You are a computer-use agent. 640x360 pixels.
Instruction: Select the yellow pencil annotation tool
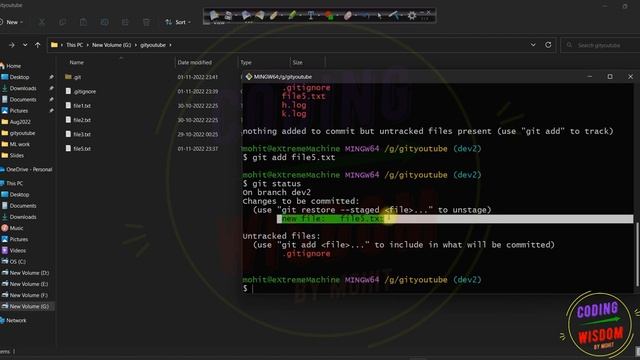[274, 16]
